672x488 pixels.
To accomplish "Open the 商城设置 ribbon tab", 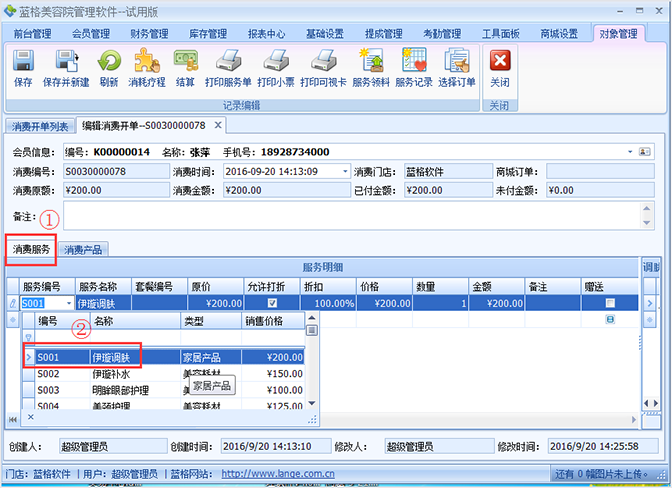I will pyautogui.click(x=559, y=33).
